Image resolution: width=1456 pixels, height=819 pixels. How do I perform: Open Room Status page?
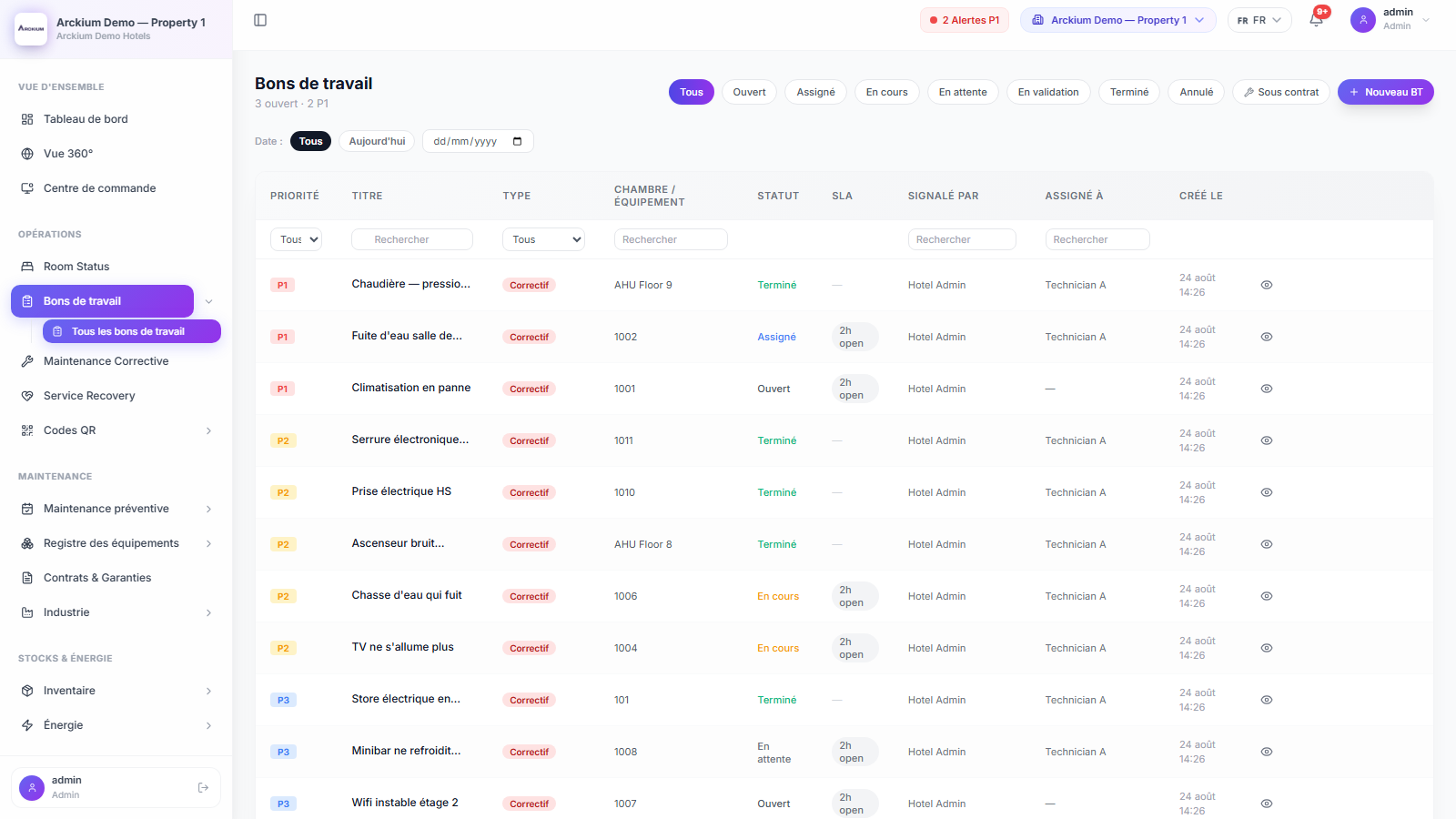coord(116,267)
